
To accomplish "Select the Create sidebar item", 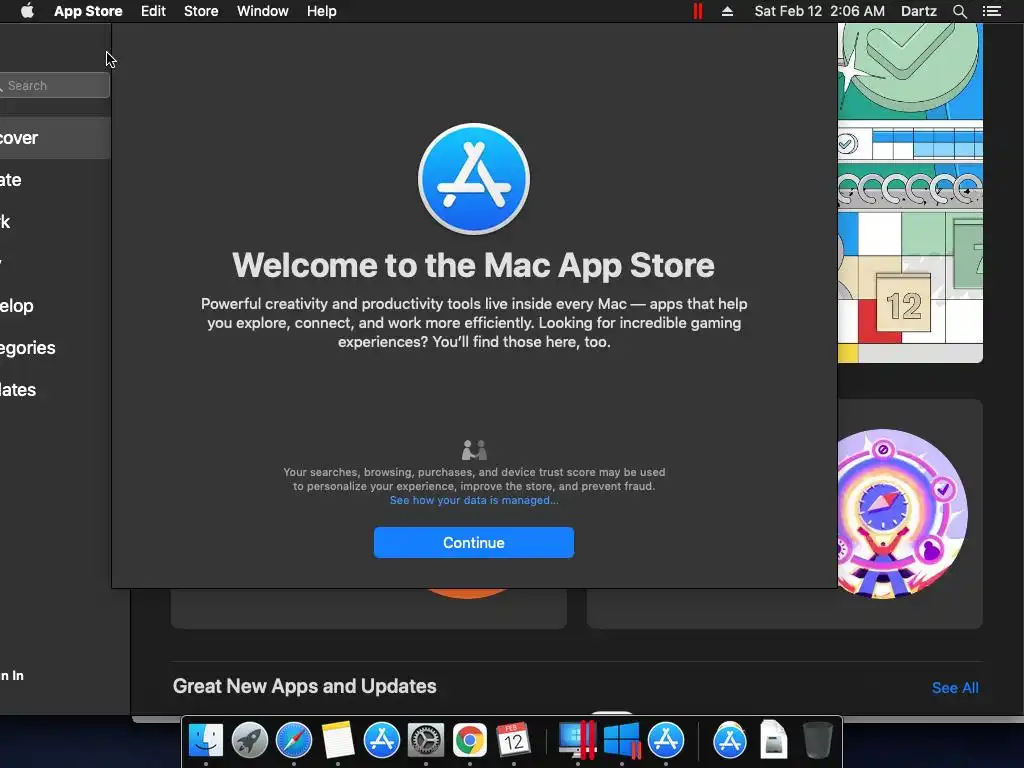I will click(55, 180).
